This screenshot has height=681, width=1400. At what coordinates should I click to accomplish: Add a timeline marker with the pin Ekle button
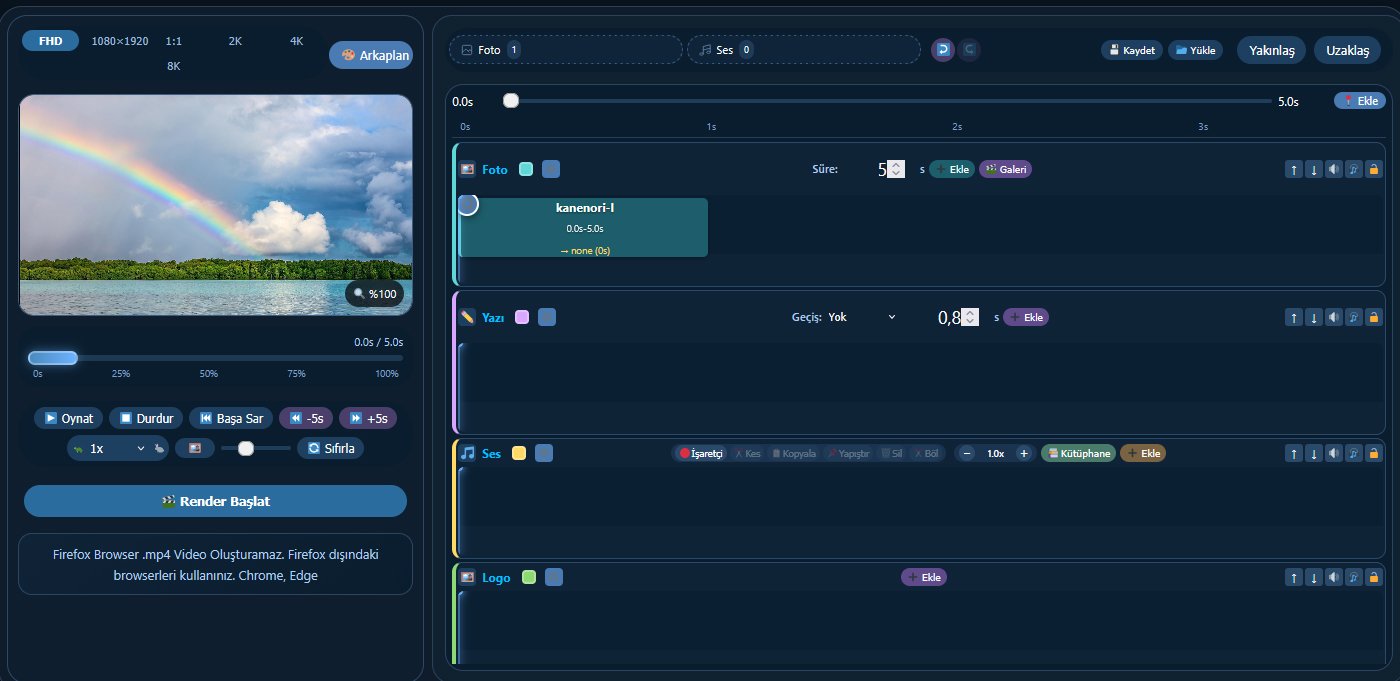click(x=1359, y=101)
